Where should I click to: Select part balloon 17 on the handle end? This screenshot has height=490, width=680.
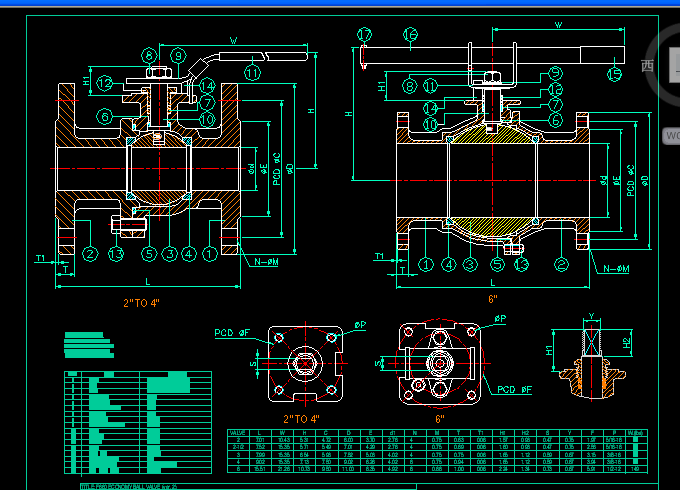[x=364, y=34]
